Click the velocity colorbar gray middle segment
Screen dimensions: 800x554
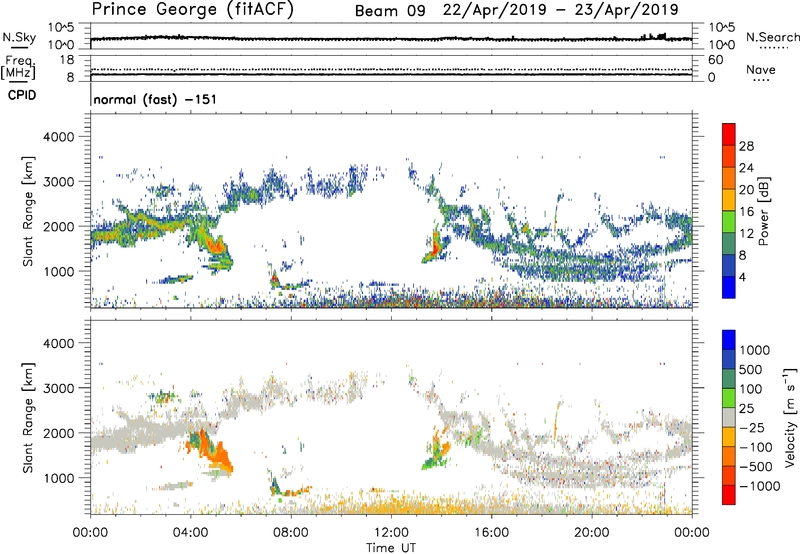[x=729, y=418]
